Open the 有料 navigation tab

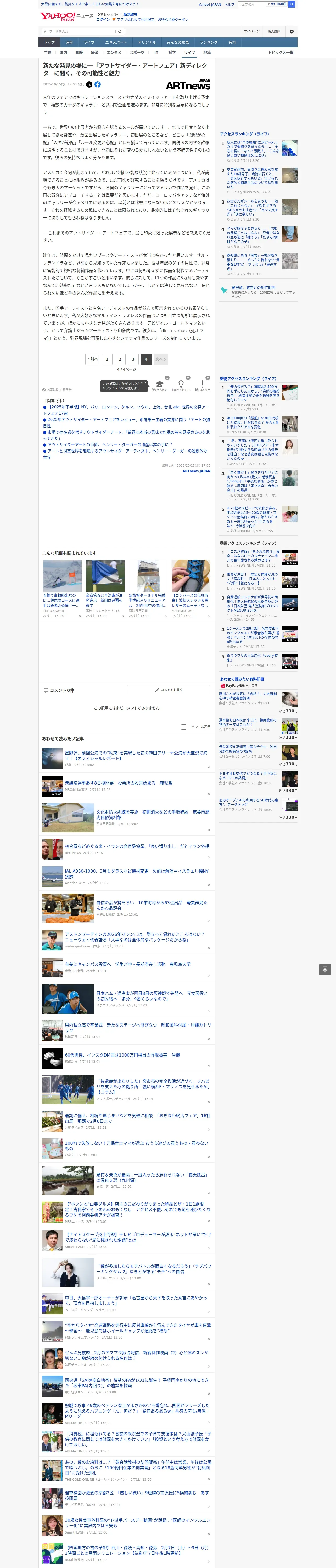232,43
